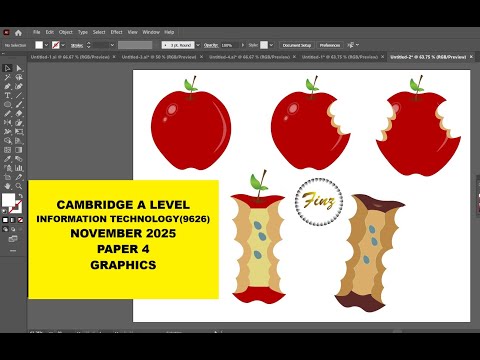The image size is (480, 360).
Task: Pick the Slice tool
Action: (19, 177)
